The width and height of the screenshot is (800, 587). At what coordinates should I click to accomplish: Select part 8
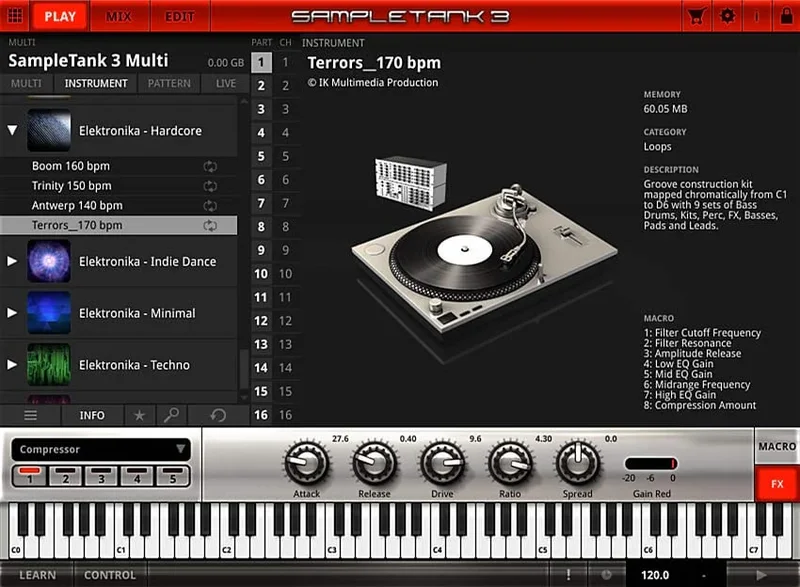(261, 226)
